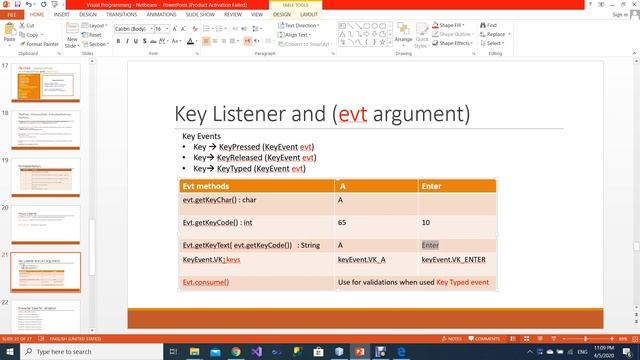Open Shape Effects dropdown
Image resolution: width=640 pixels, height=360 pixels.
[x=452, y=43]
